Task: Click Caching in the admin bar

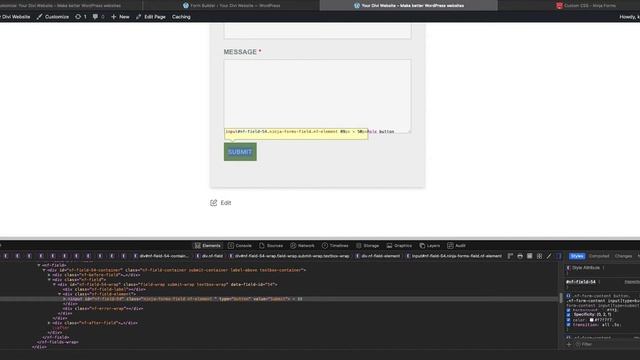Action: [181, 17]
